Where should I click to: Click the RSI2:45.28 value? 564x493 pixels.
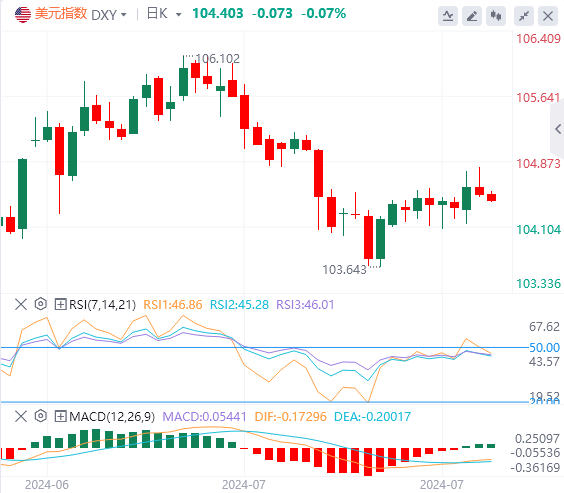click(239, 305)
